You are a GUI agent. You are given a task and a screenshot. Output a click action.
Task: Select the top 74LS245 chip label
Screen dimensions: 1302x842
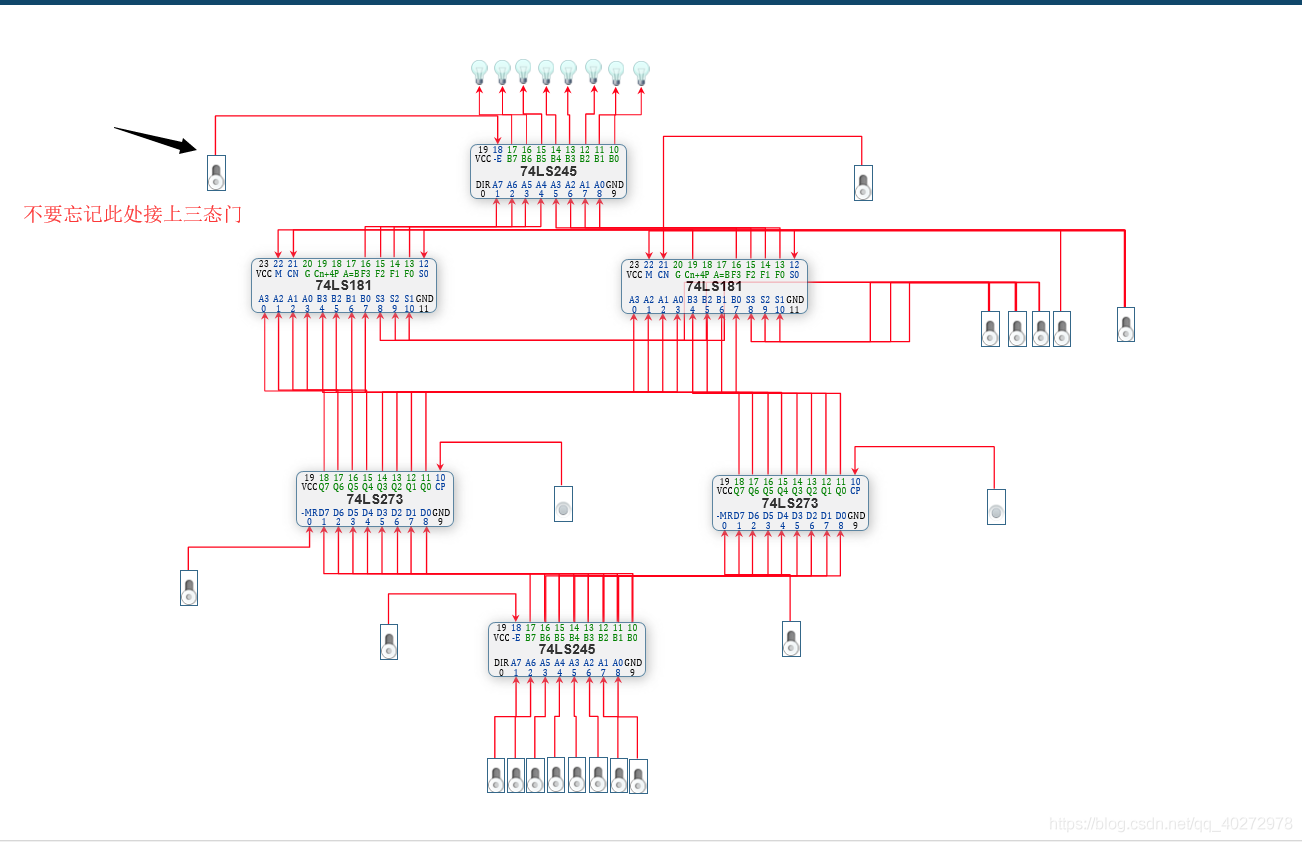coord(548,172)
